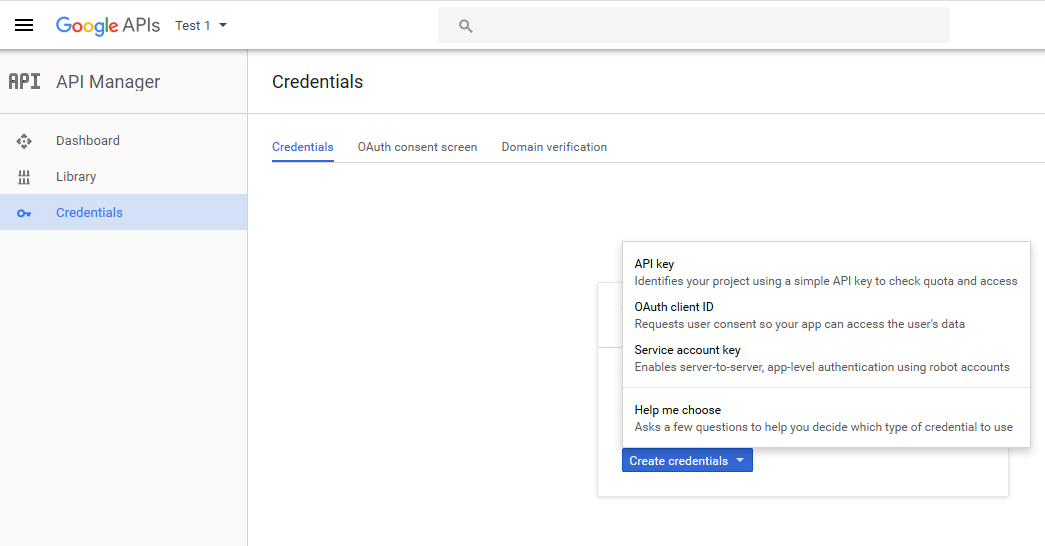Click the Dashboard sidebar icon
Viewport: 1045px width, 546px height.
tap(24, 141)
